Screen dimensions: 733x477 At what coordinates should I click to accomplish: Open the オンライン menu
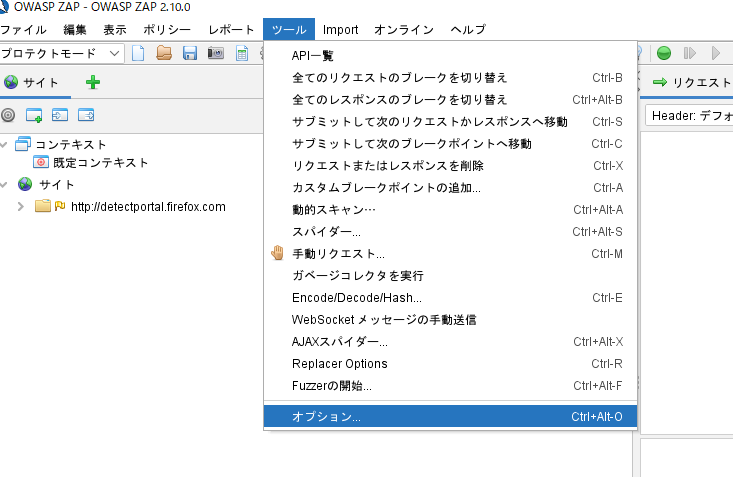(x=404, y=29)
